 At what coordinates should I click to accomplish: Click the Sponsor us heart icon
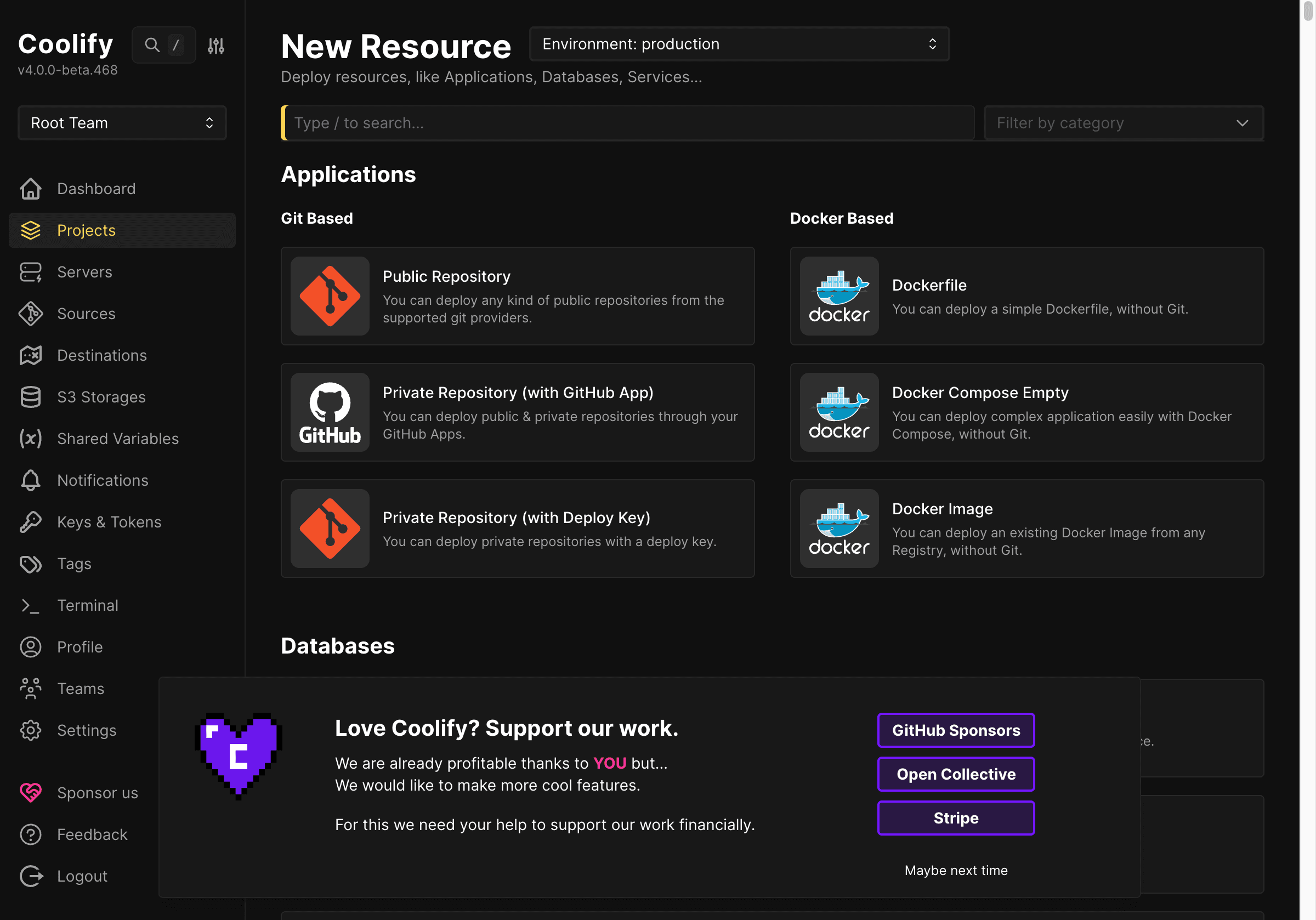coord(30,793)
